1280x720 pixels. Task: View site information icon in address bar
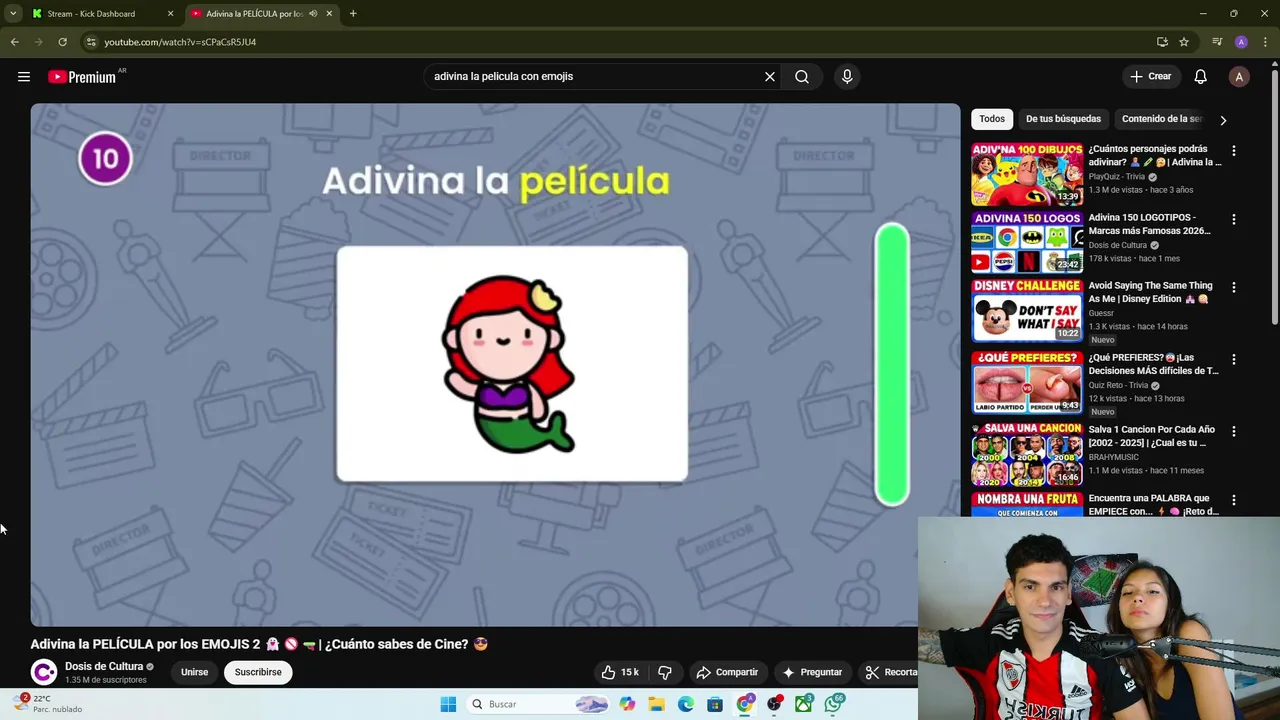91,42
